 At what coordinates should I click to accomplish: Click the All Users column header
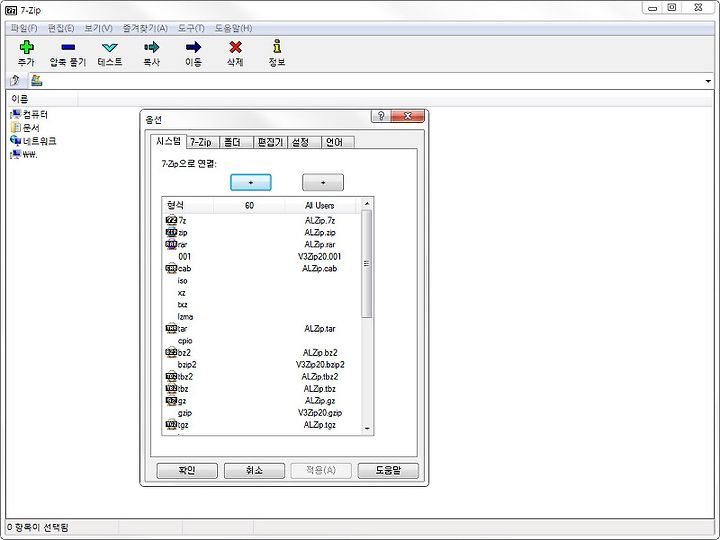tap(320, 205)
